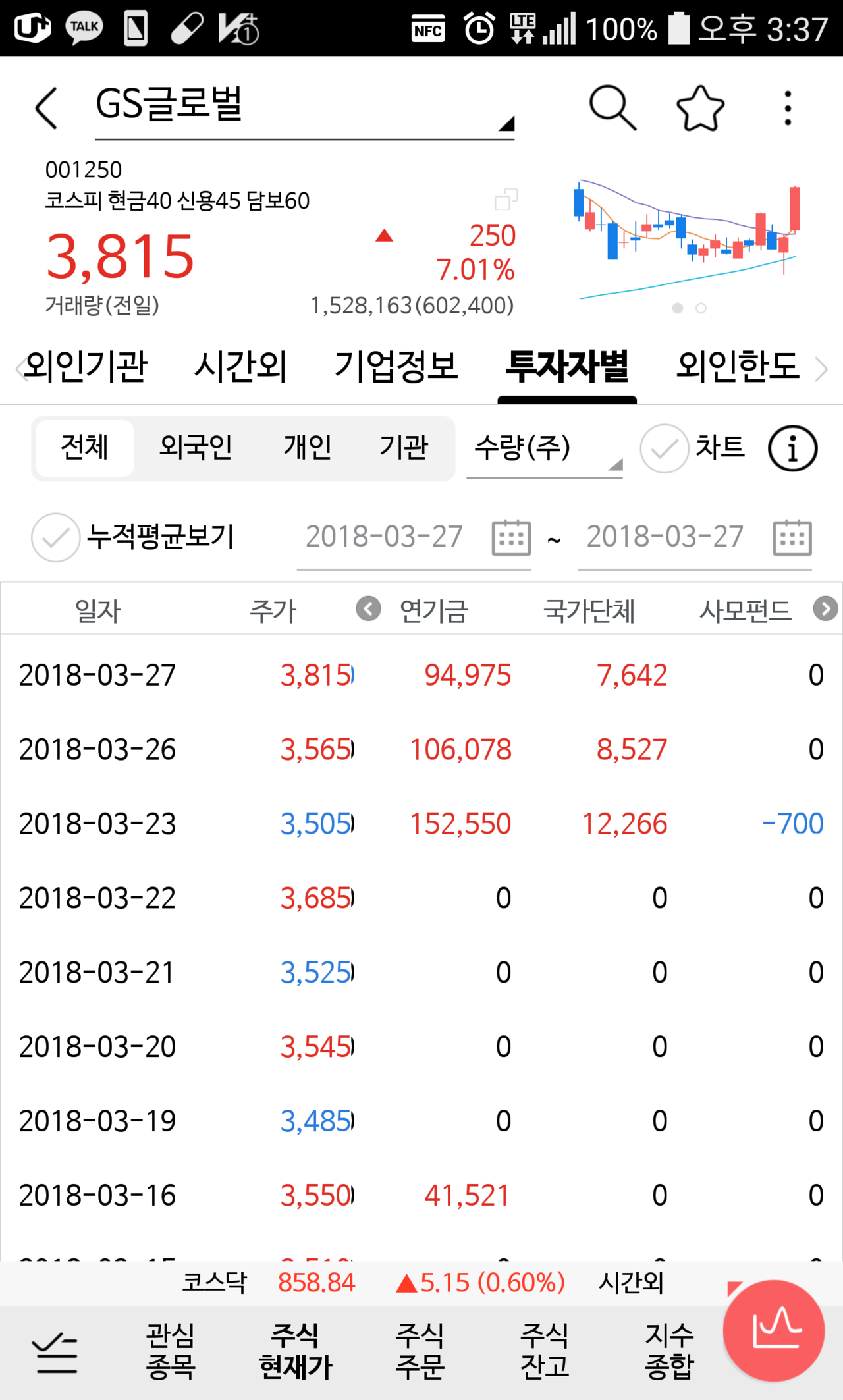
Task: Open the red floating chart button
Action: pyautogui.click(x=774, y=1330)
